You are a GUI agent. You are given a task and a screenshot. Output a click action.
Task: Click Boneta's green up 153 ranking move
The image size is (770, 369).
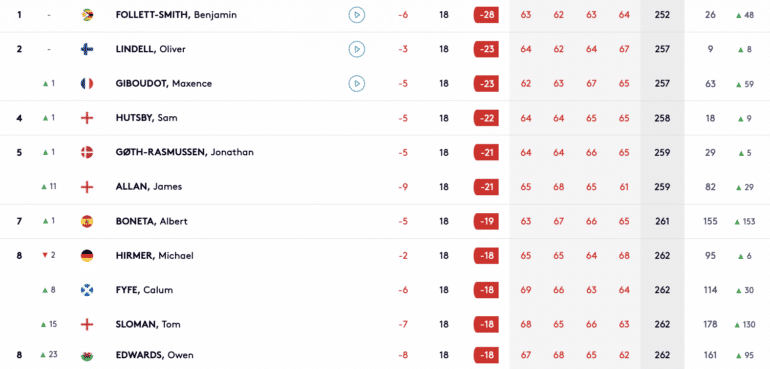click(745, 222)
